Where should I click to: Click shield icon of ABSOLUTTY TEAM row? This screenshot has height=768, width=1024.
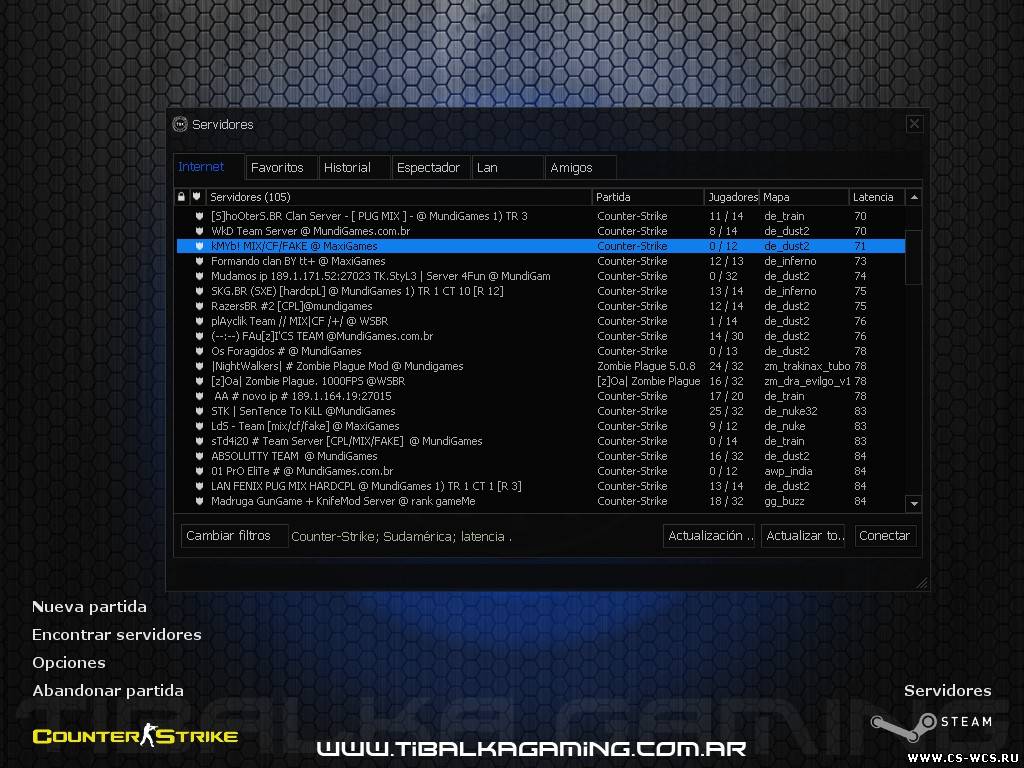point(200,456)
